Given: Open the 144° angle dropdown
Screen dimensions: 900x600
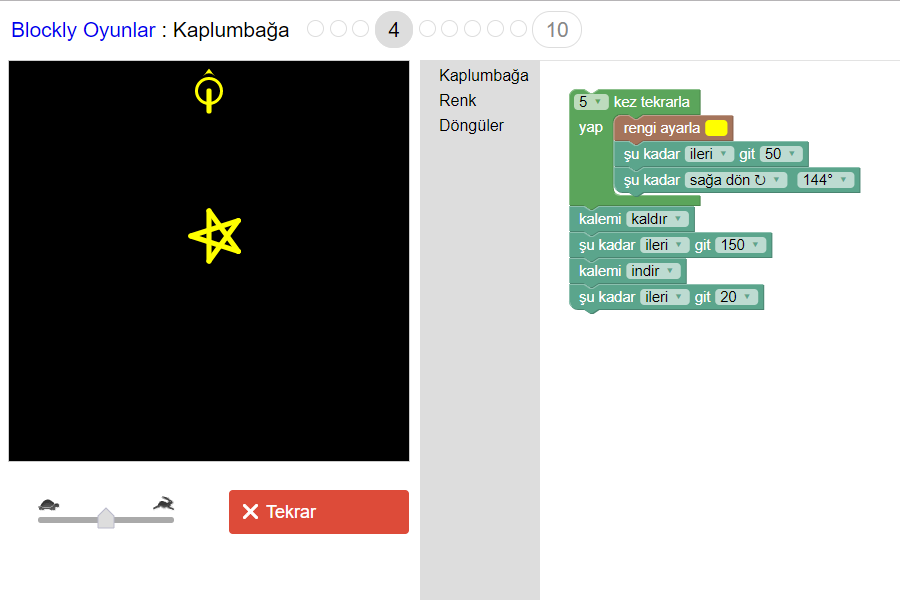Looking at the screenshot, I should [x=826, y=180].
